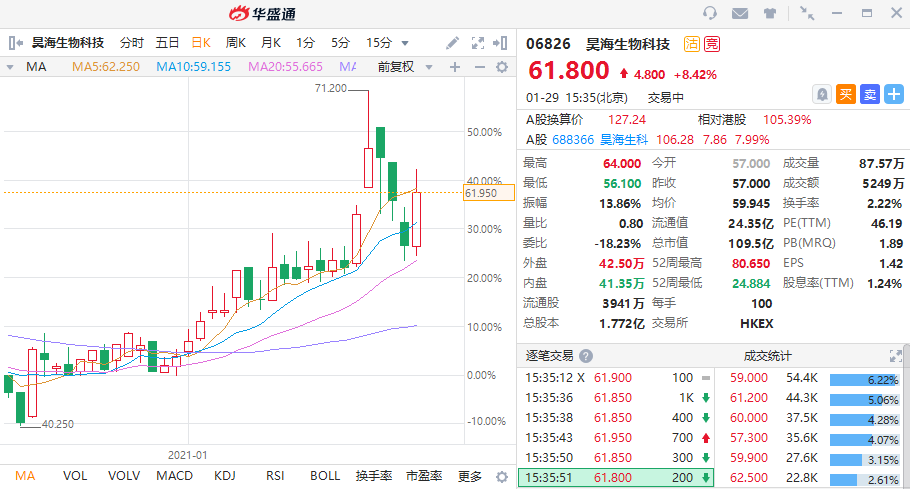Switch to 分时 chart tab
The width and height of the screenshot is (910, 489).
[x=132, y=43]
